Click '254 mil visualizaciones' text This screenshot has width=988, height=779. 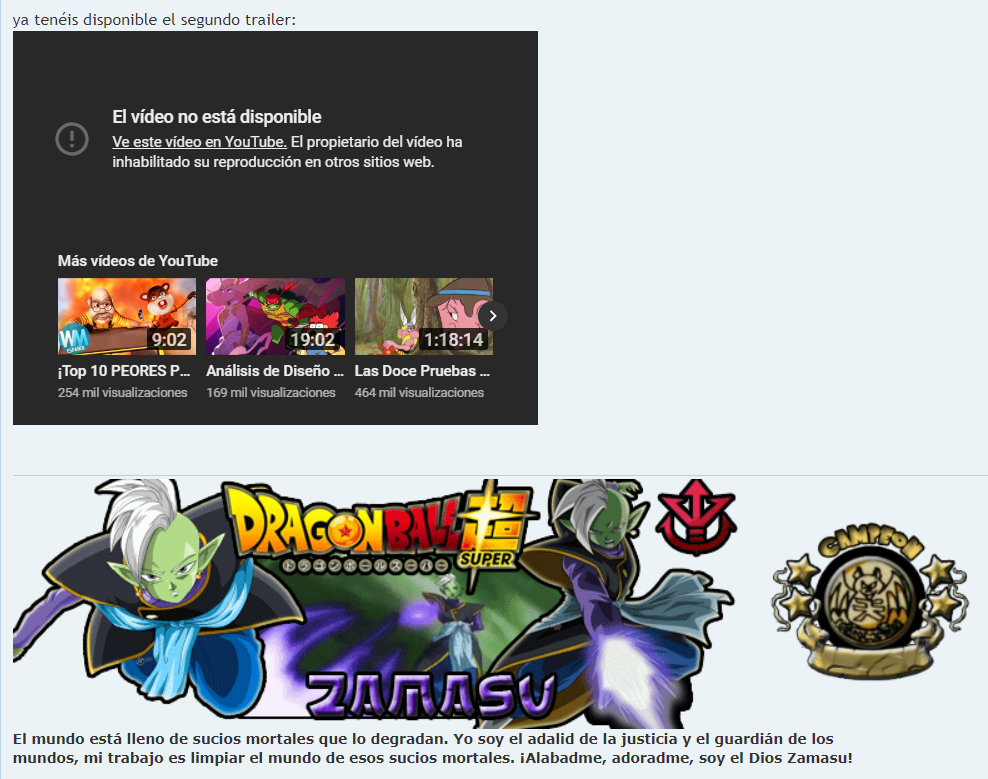pyautogui.click(x=123, y=392)
